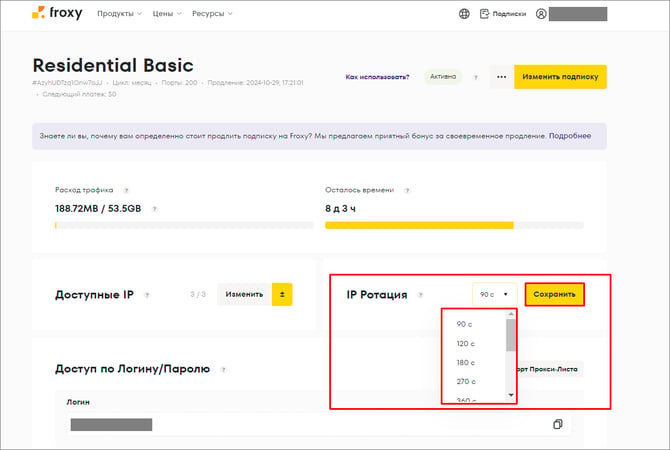Select 90 с in the rotation list
Screen dimensions: 670x450
point(464,324)
